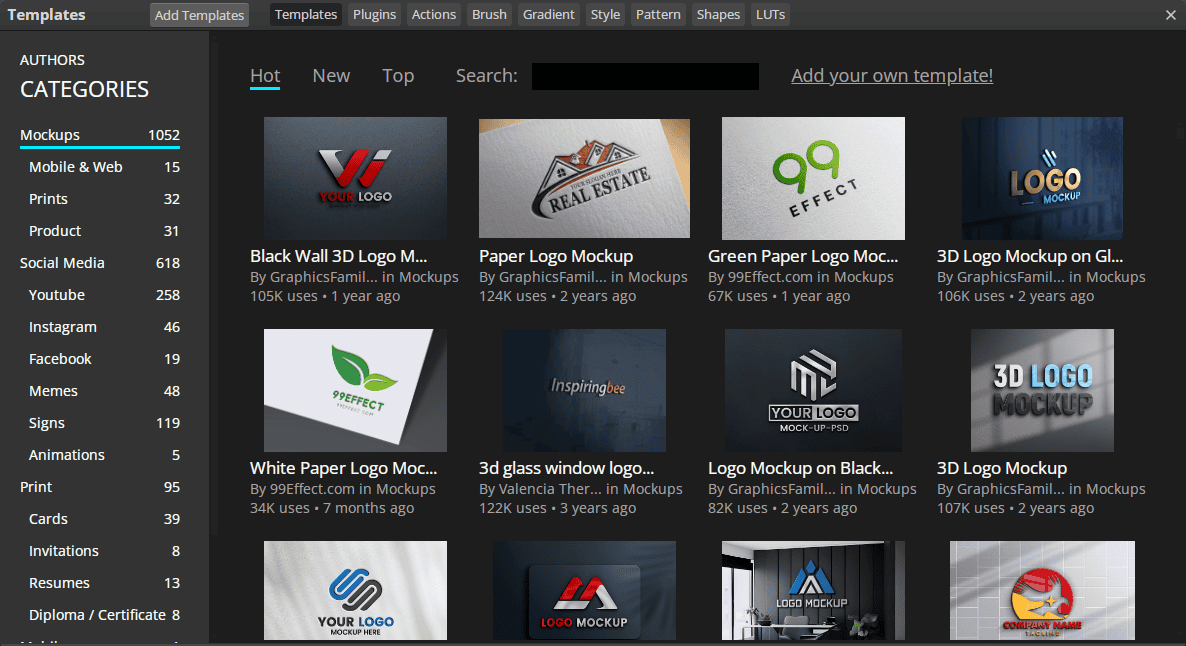Select the Style tab
The height and width of the screenshot is (646, 1186).
tap(605, 14)
